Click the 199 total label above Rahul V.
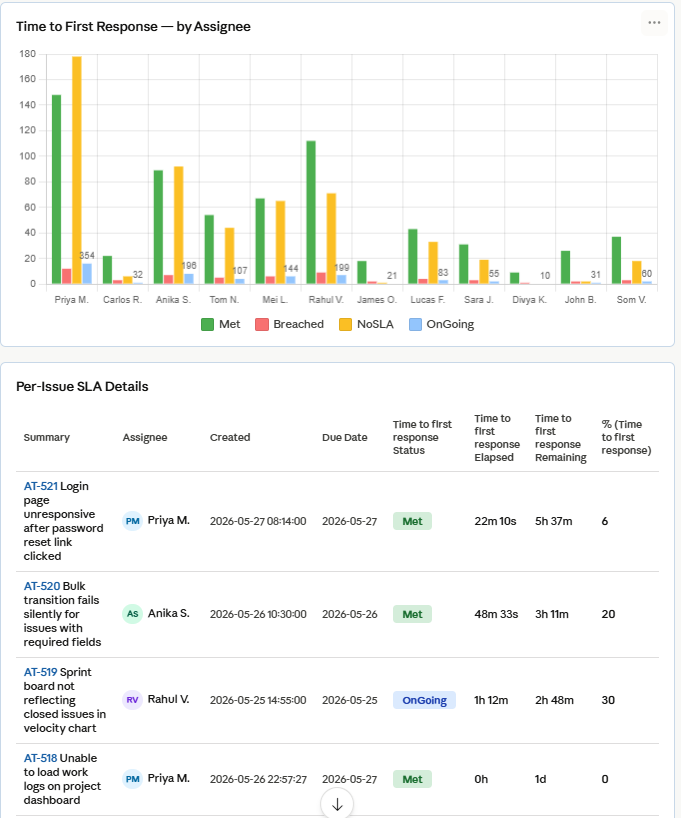The height and width of the screenshot is (818, 681). [x=342, y=268]
